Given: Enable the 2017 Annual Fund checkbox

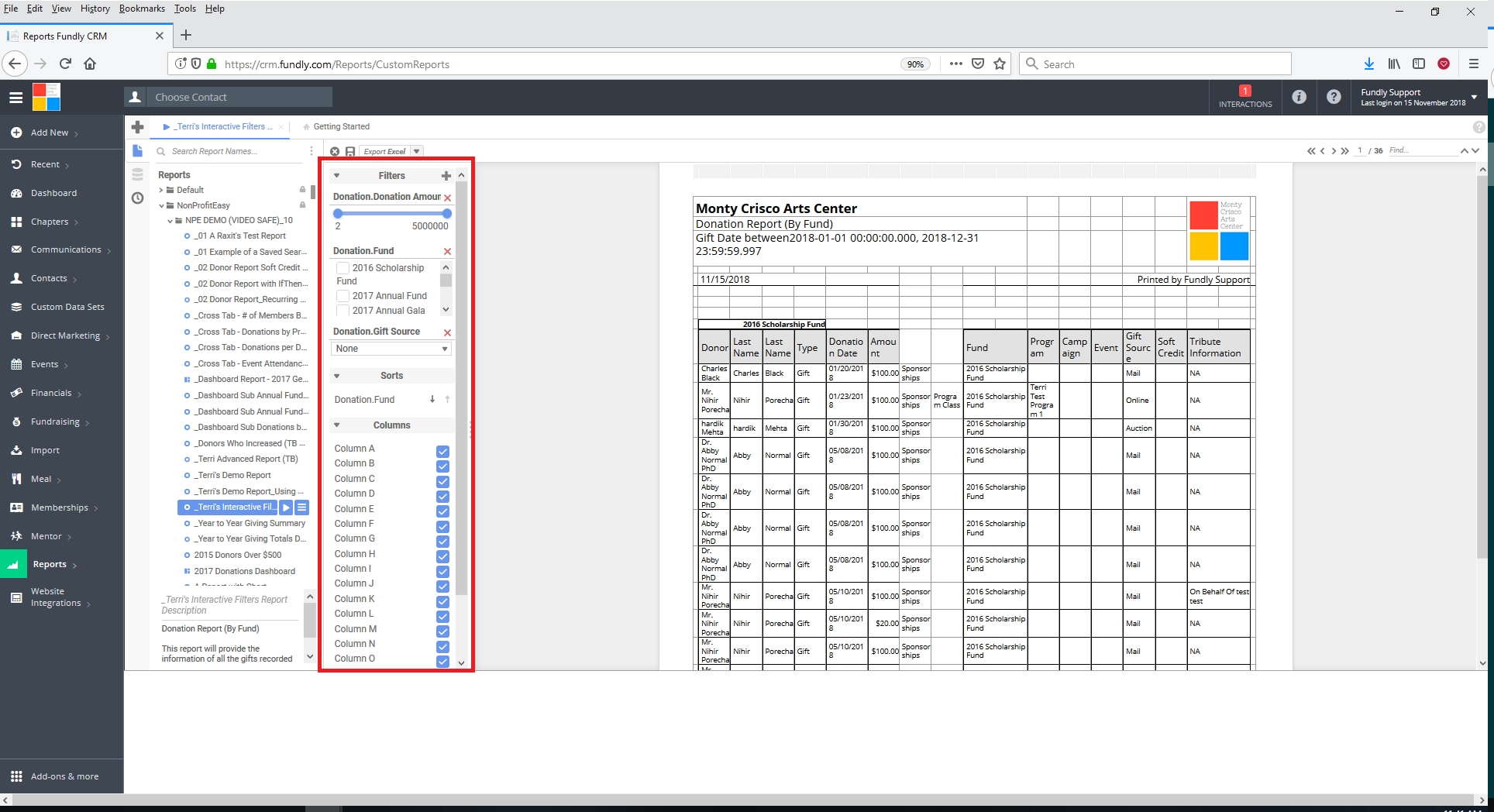Looking at the screenshot, I should [x=342, y=295].
